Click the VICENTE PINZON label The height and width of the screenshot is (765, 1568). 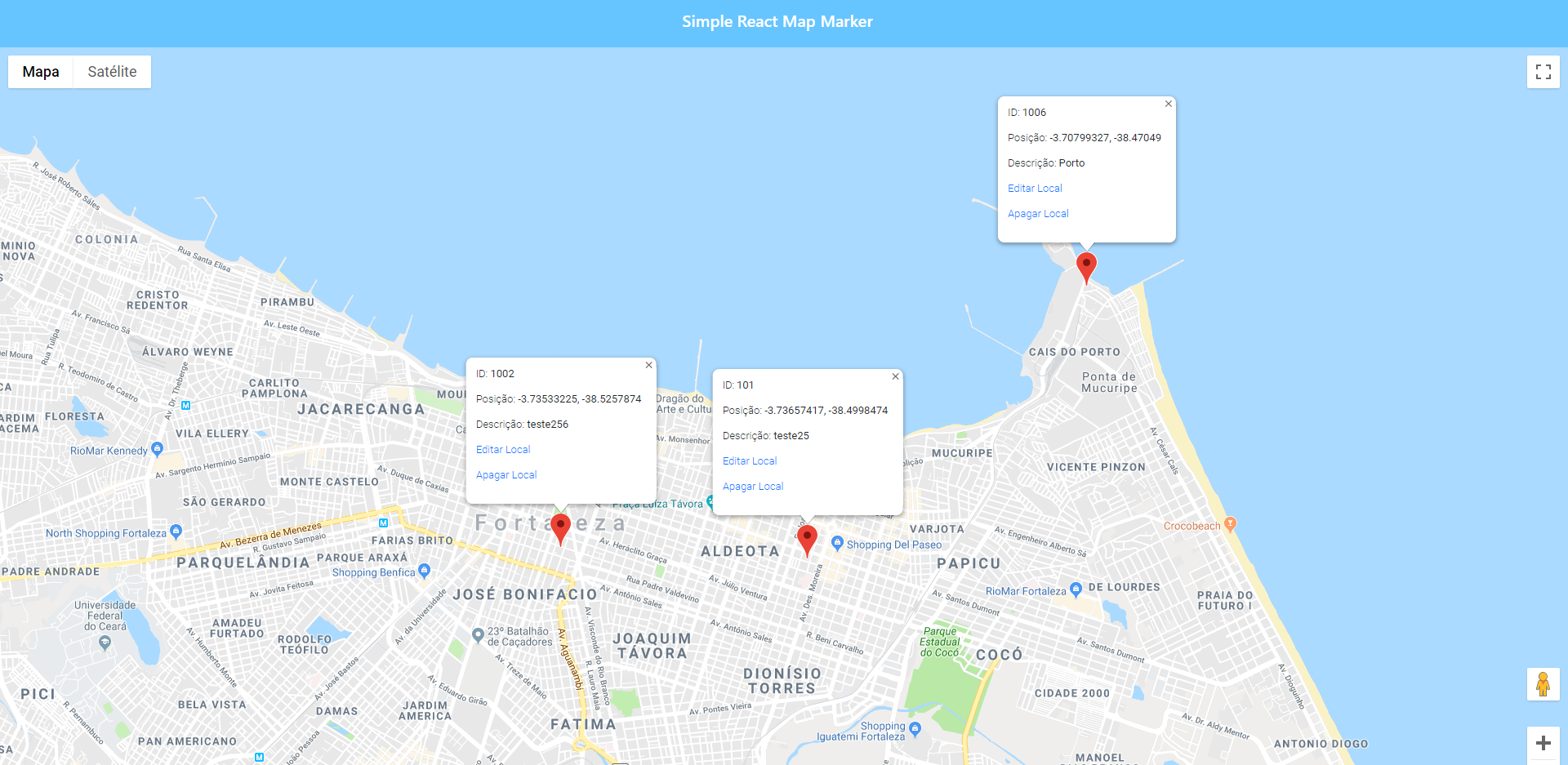pyautogui.click(x=1096, y=467)
